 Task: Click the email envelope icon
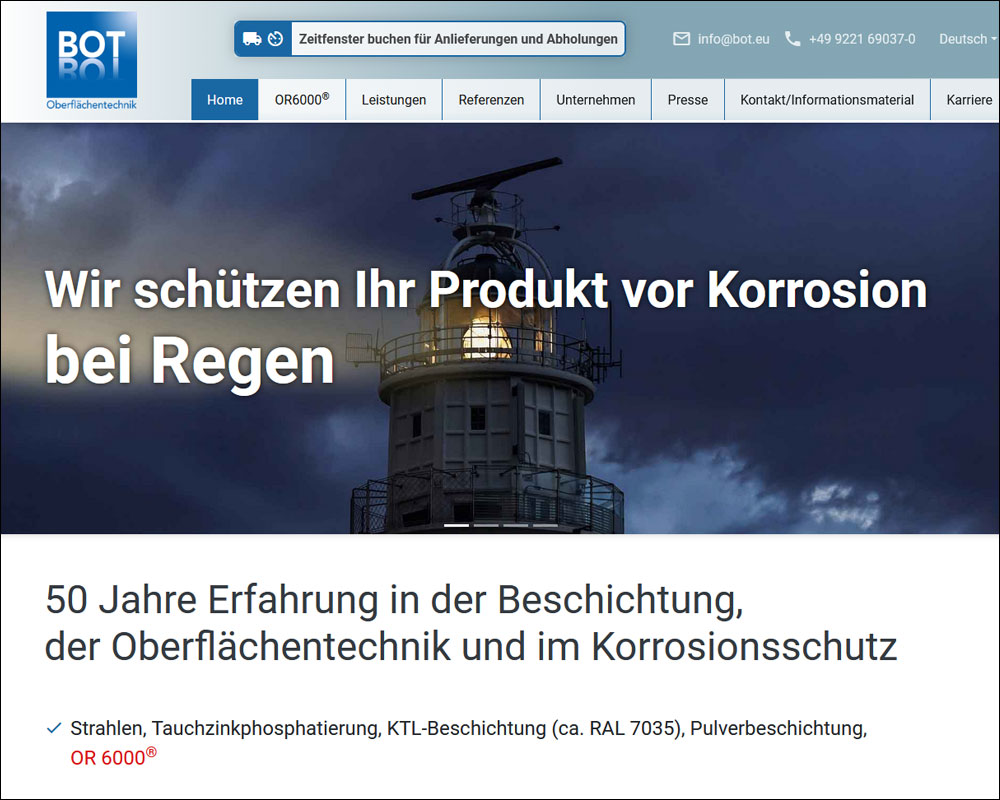pyautogui.click(x=682, y=39)
